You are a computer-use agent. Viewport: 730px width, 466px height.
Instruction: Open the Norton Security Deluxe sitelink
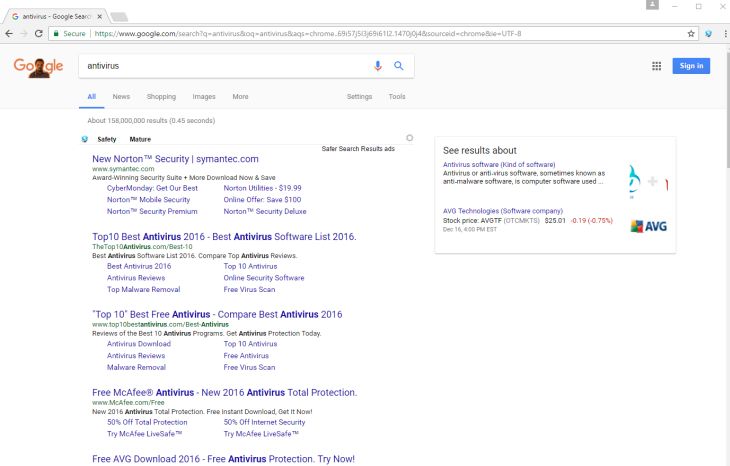pos(265,211)
